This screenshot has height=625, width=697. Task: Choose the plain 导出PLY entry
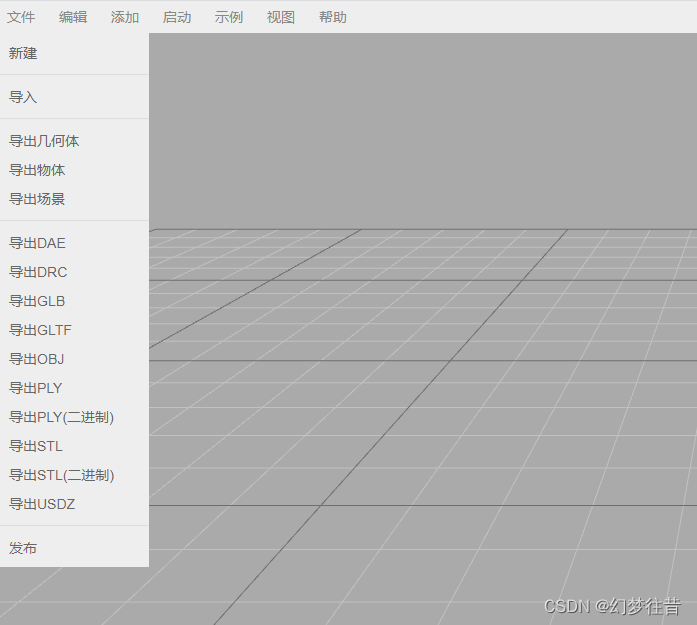click(x=74, y=388)
